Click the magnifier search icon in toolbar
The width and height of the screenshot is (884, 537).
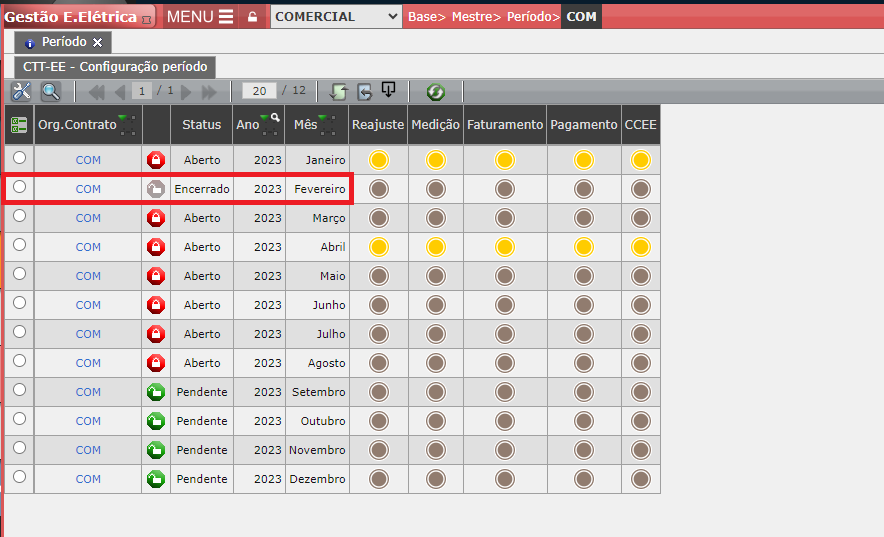point(50,92)
